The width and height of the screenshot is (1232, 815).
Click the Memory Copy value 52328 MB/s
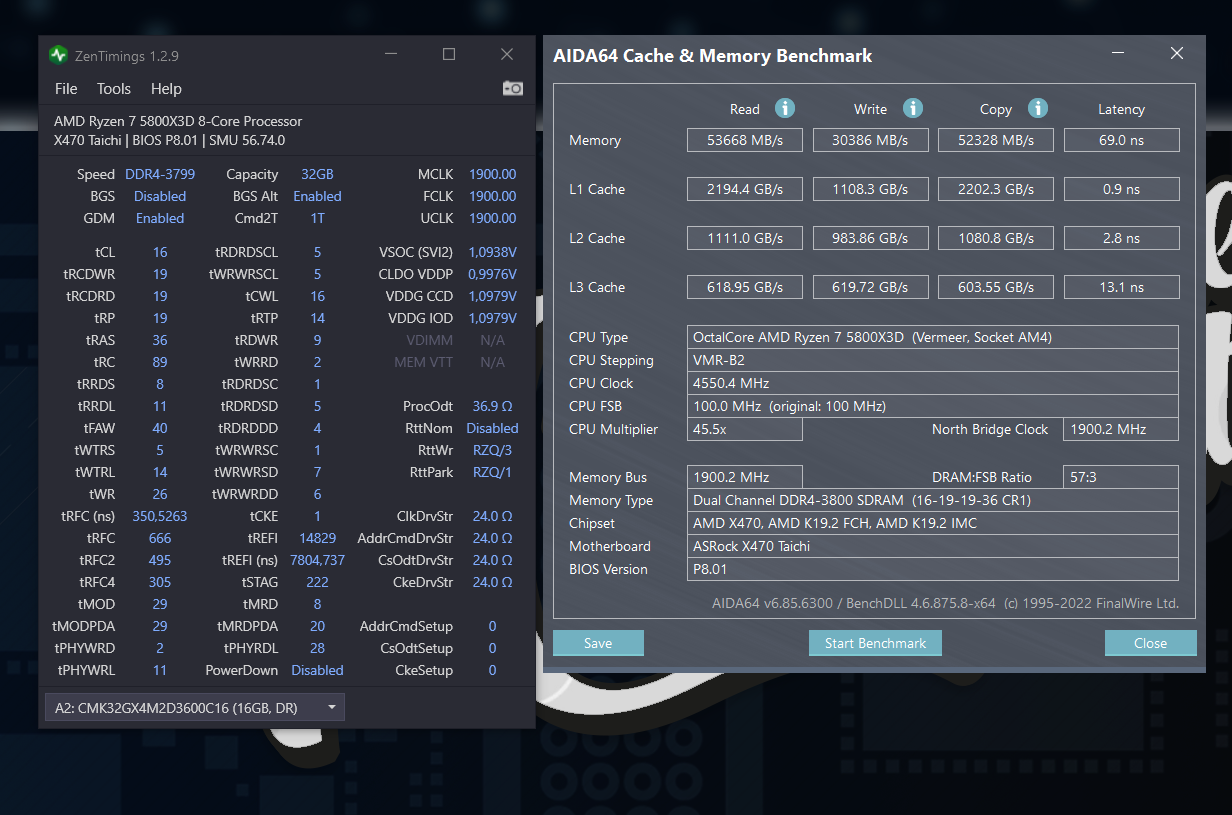(996, 140)
